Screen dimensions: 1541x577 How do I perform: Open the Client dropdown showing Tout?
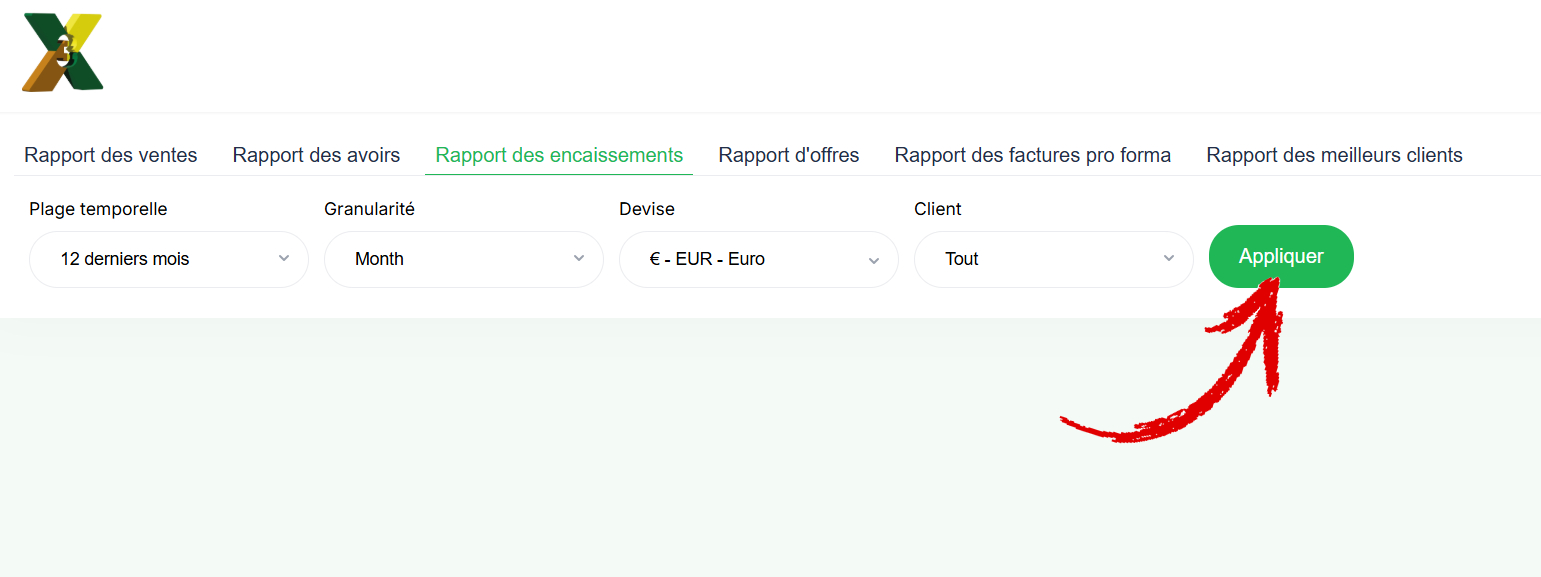coord(1054,259)
